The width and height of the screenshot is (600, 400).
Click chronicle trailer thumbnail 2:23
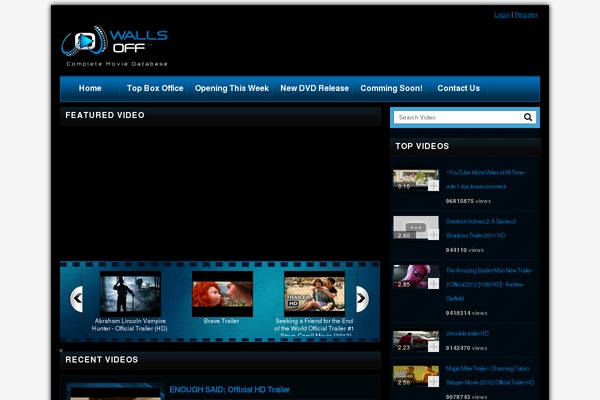tap(416, 341)
